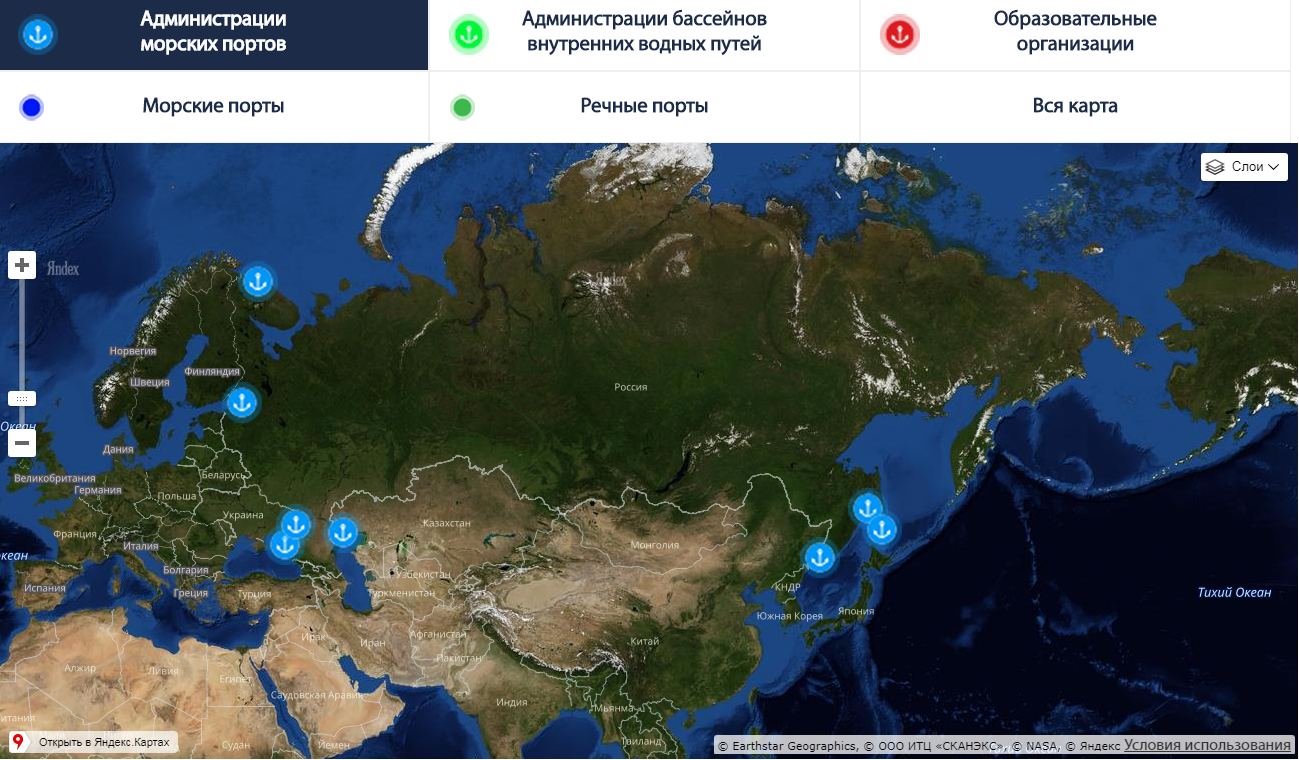Screen dimensions: 1299x760
Task: Open Условия использования link
Action: click(x=1207, y=745)
